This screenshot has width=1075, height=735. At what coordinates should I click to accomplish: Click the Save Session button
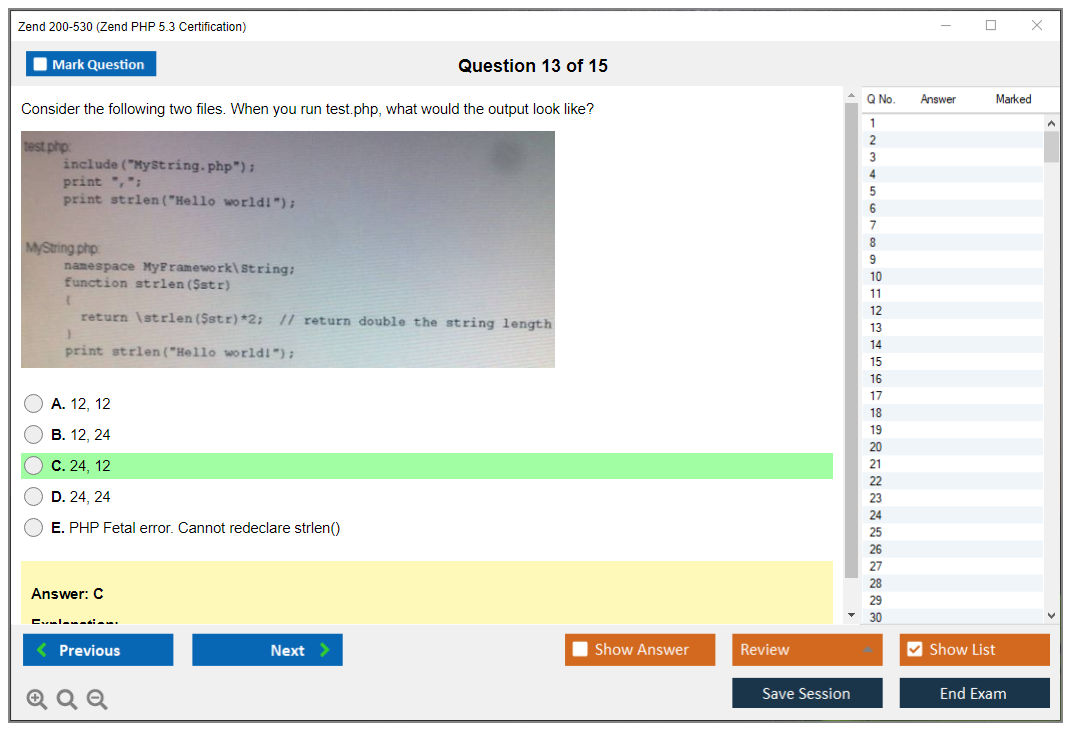(x=807, y=693)
